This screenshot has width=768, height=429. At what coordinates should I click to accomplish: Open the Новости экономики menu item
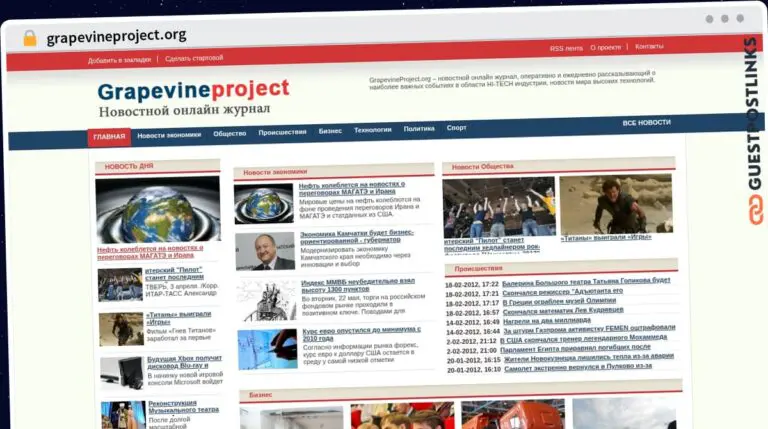[x=169, y=135]
